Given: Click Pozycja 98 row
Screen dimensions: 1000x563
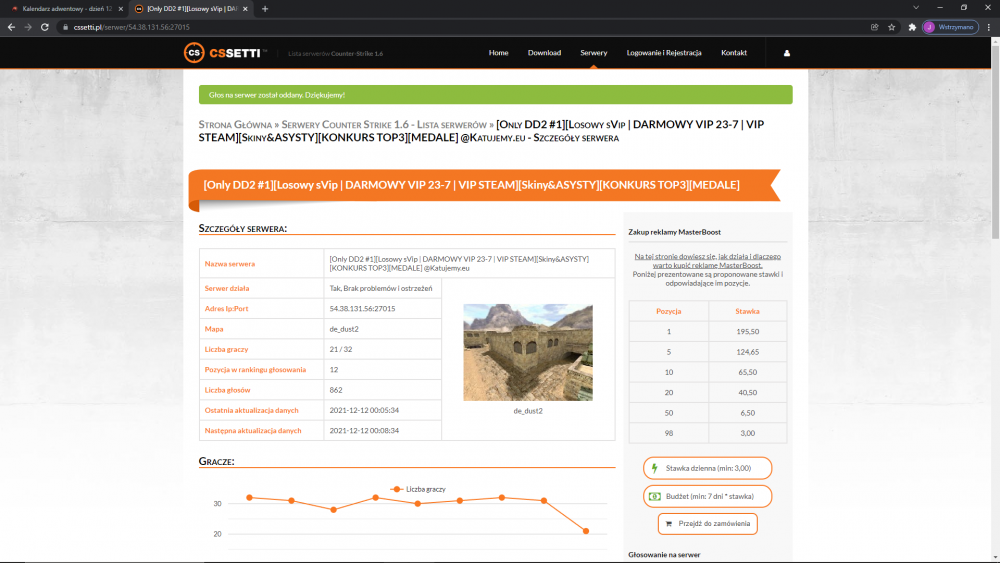Looking at the screenshot, I should tap(707, 433).
